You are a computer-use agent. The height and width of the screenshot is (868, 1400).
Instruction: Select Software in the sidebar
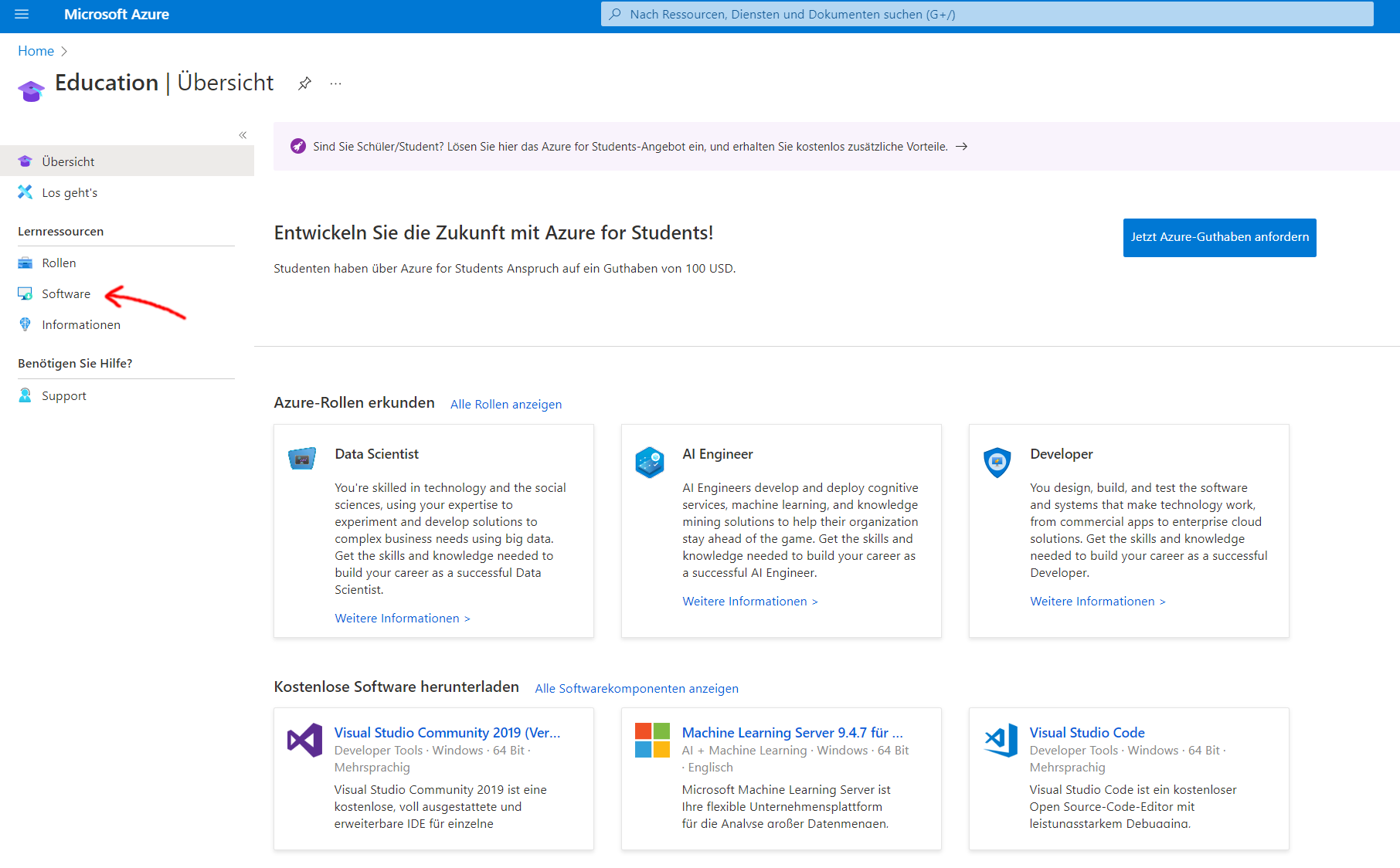[66, 293]
